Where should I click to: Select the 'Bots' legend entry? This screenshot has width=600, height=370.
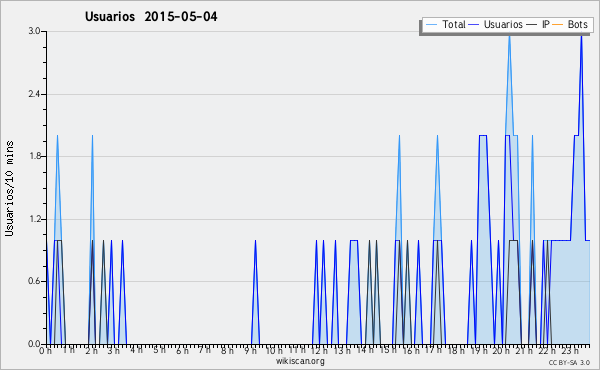570,24
